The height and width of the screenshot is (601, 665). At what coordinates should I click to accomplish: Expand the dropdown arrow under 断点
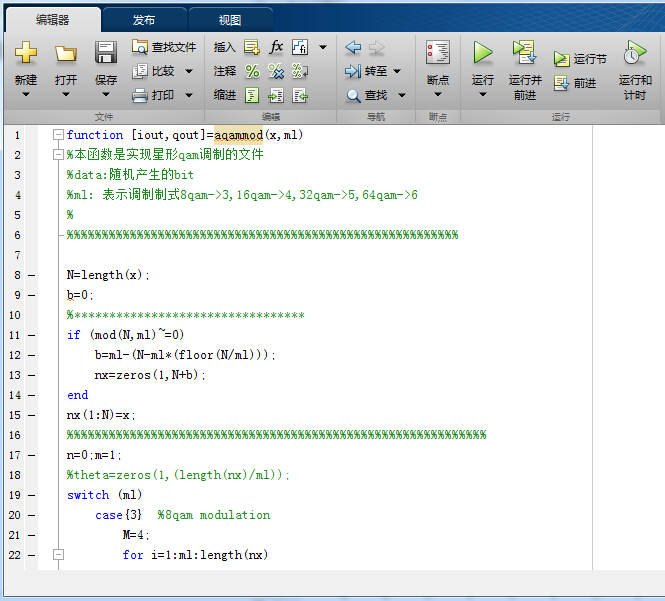438,95
